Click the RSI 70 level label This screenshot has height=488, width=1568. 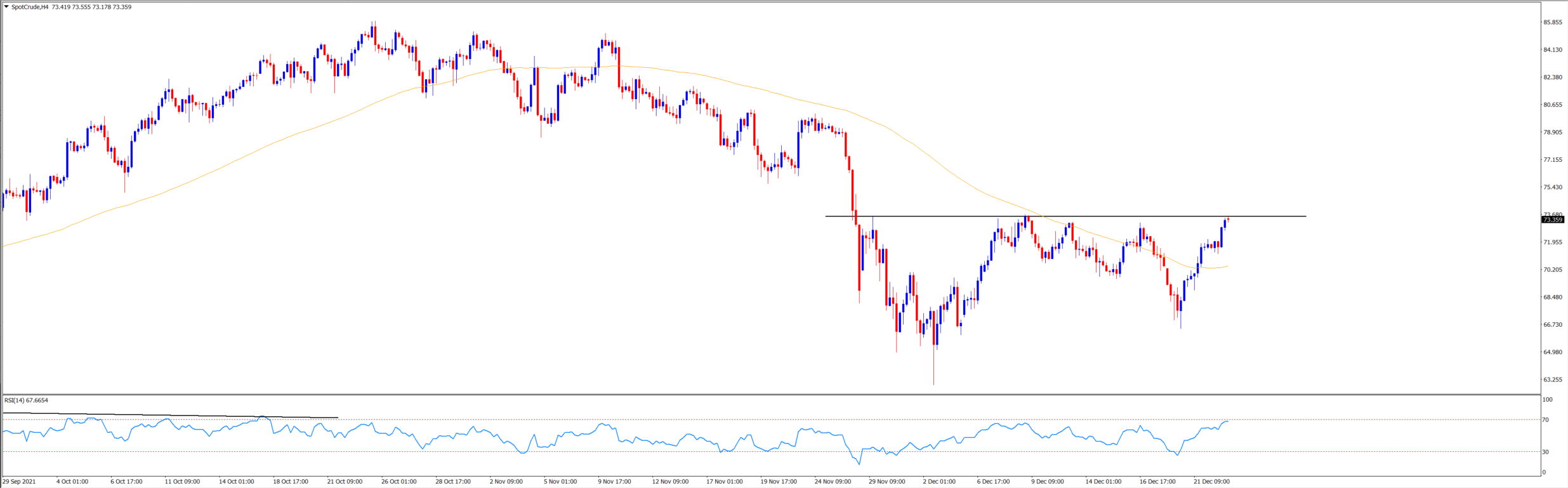click(x=1546, y=420)
